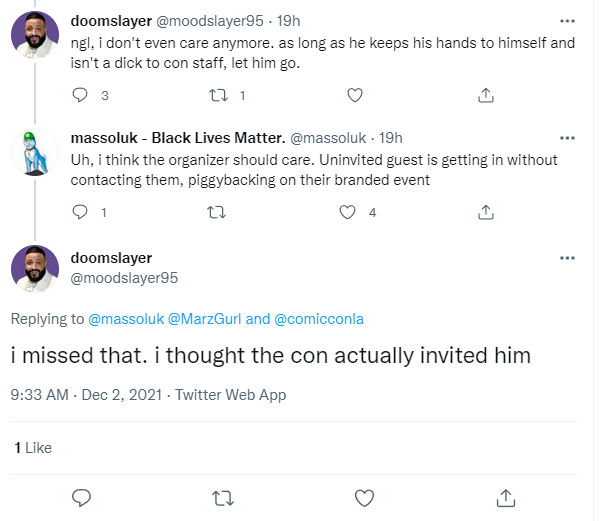Retweet massoluk's uninvited guest tweet
This screenshot has width=601, height=521.
(x=217, y=212)
